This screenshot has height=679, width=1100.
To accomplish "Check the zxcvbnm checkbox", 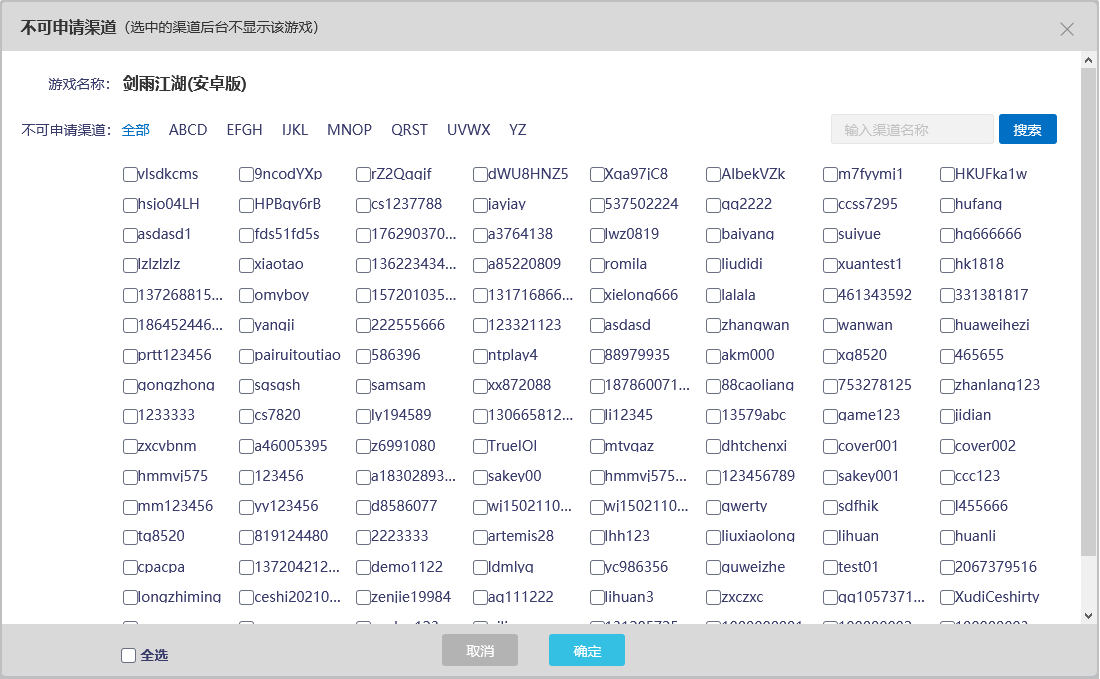I will [130, 447].
